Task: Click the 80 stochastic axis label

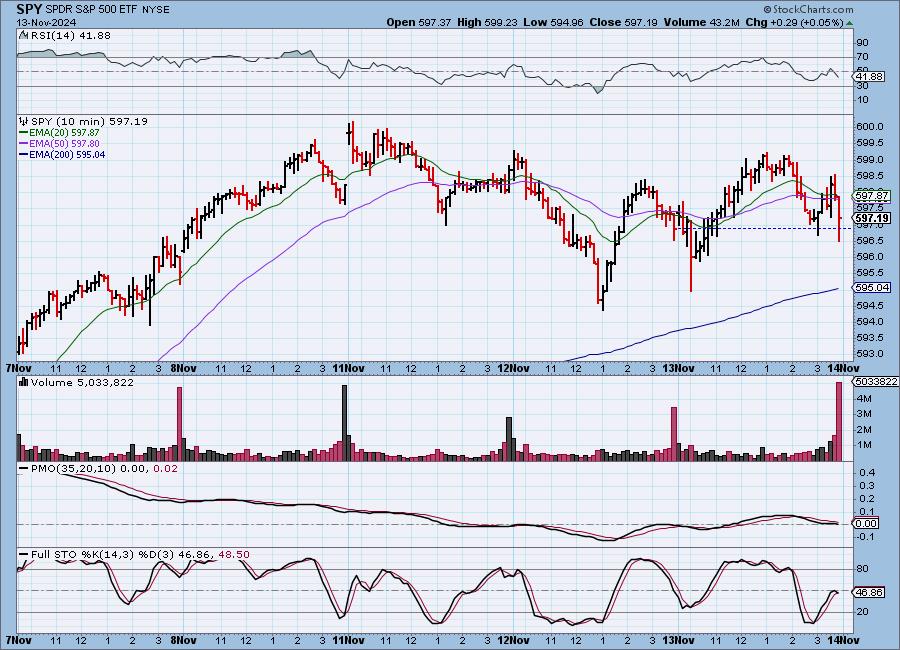Action: [x=863, y=569]
